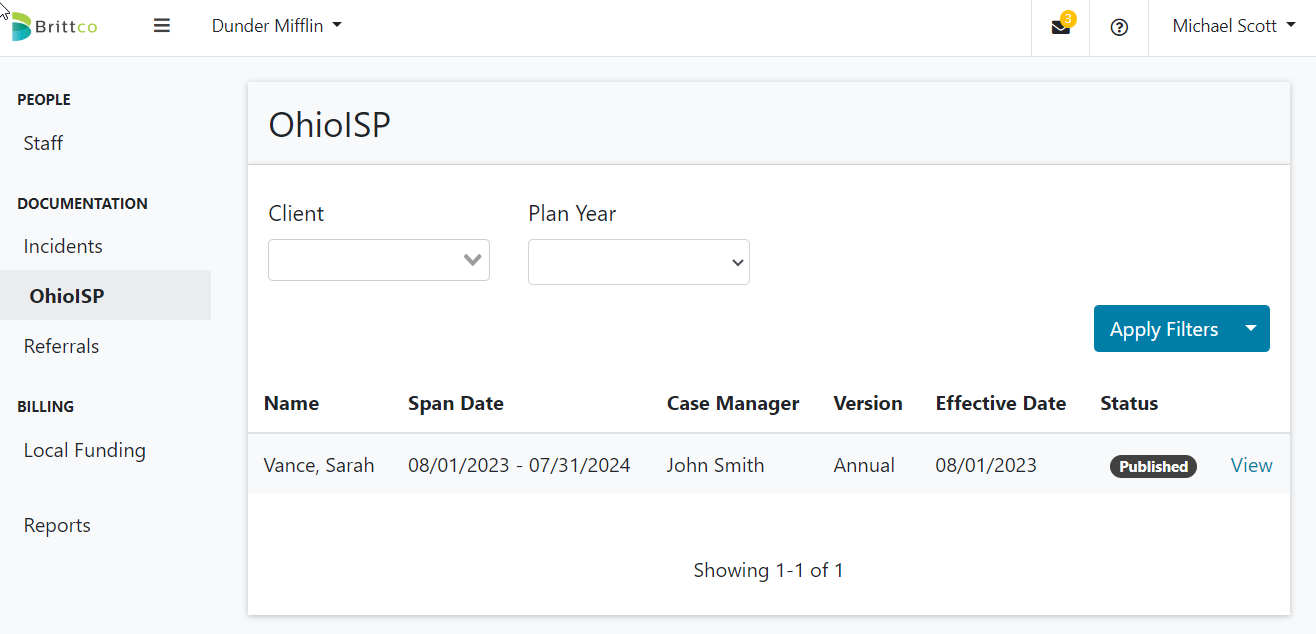The height and width of the screenshot is (634, 1316).
Task: Go to Staff in the sidebar
Action: 43,143
